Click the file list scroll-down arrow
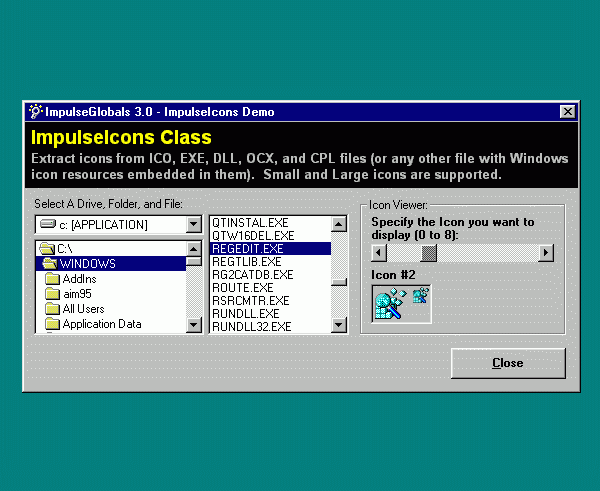The width and height of the screenshot is (600, 491). [339, 325]
